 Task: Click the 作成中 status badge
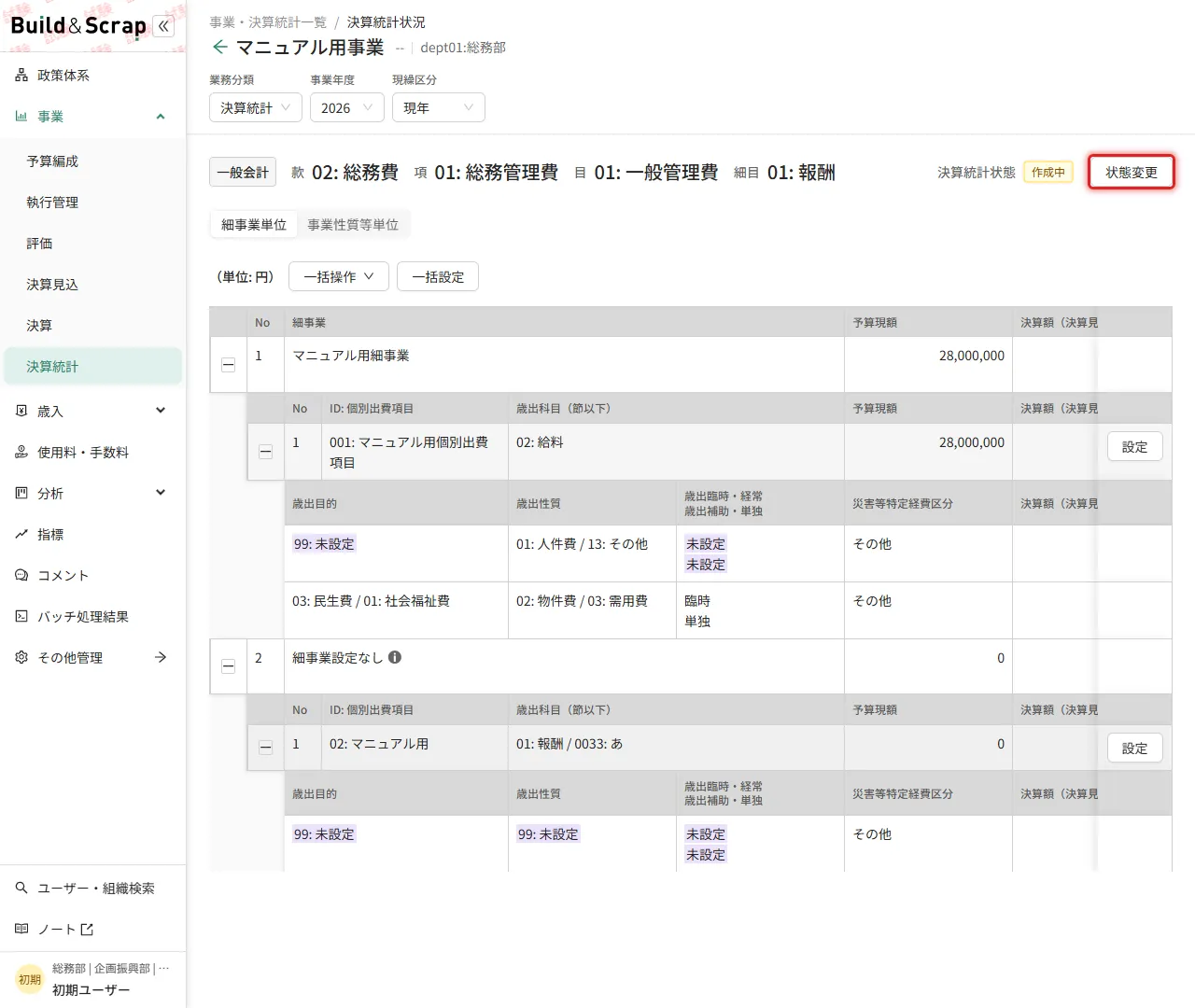click(1048, 173)
